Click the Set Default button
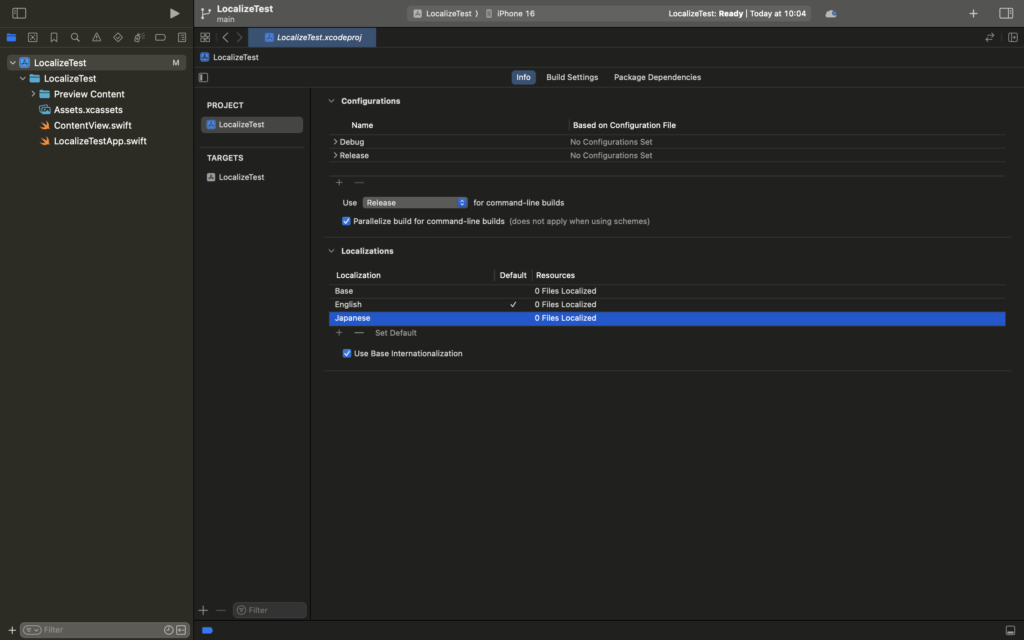This screenshot has height=640, width=1024. (x=396, y=333)
